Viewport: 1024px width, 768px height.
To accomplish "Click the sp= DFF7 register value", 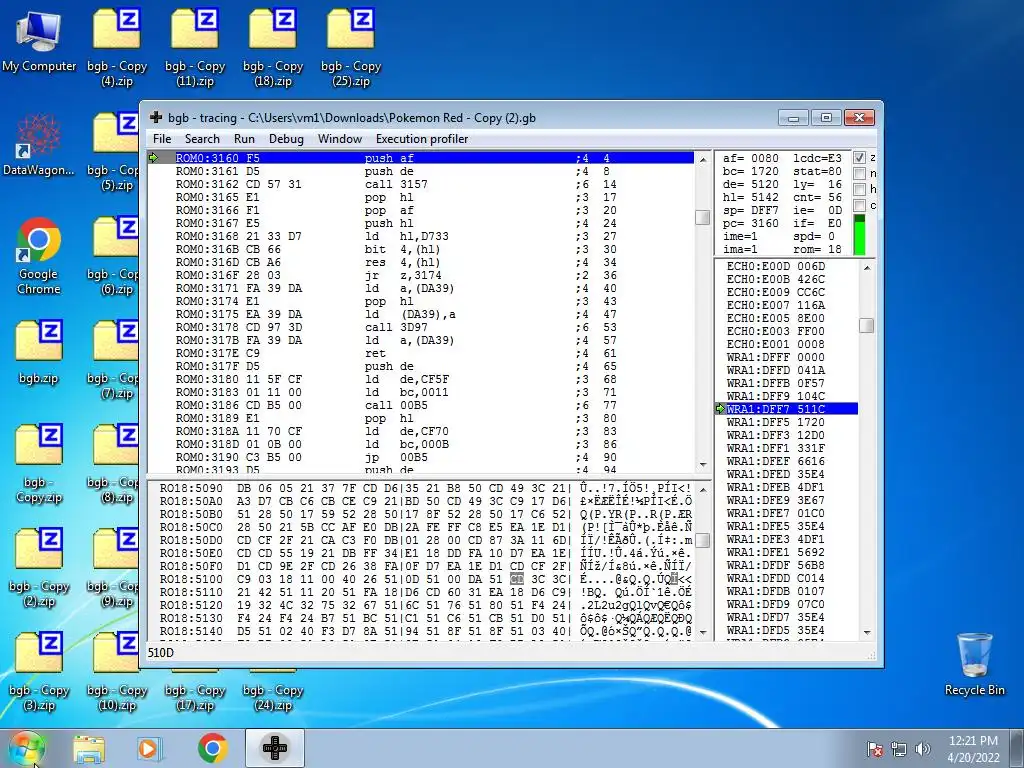I will [x=750, y=210].
